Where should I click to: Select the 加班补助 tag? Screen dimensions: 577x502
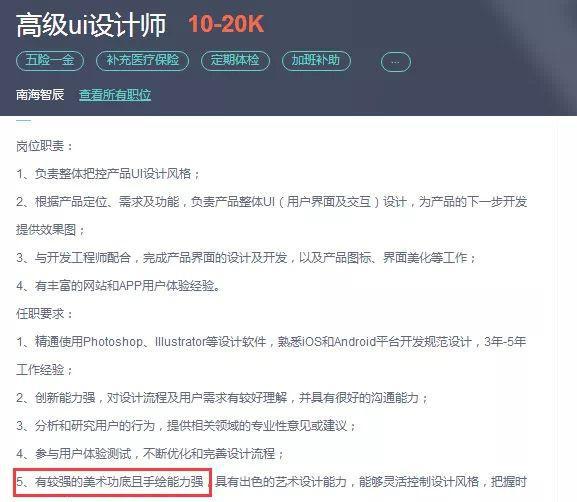click(316, 60)
